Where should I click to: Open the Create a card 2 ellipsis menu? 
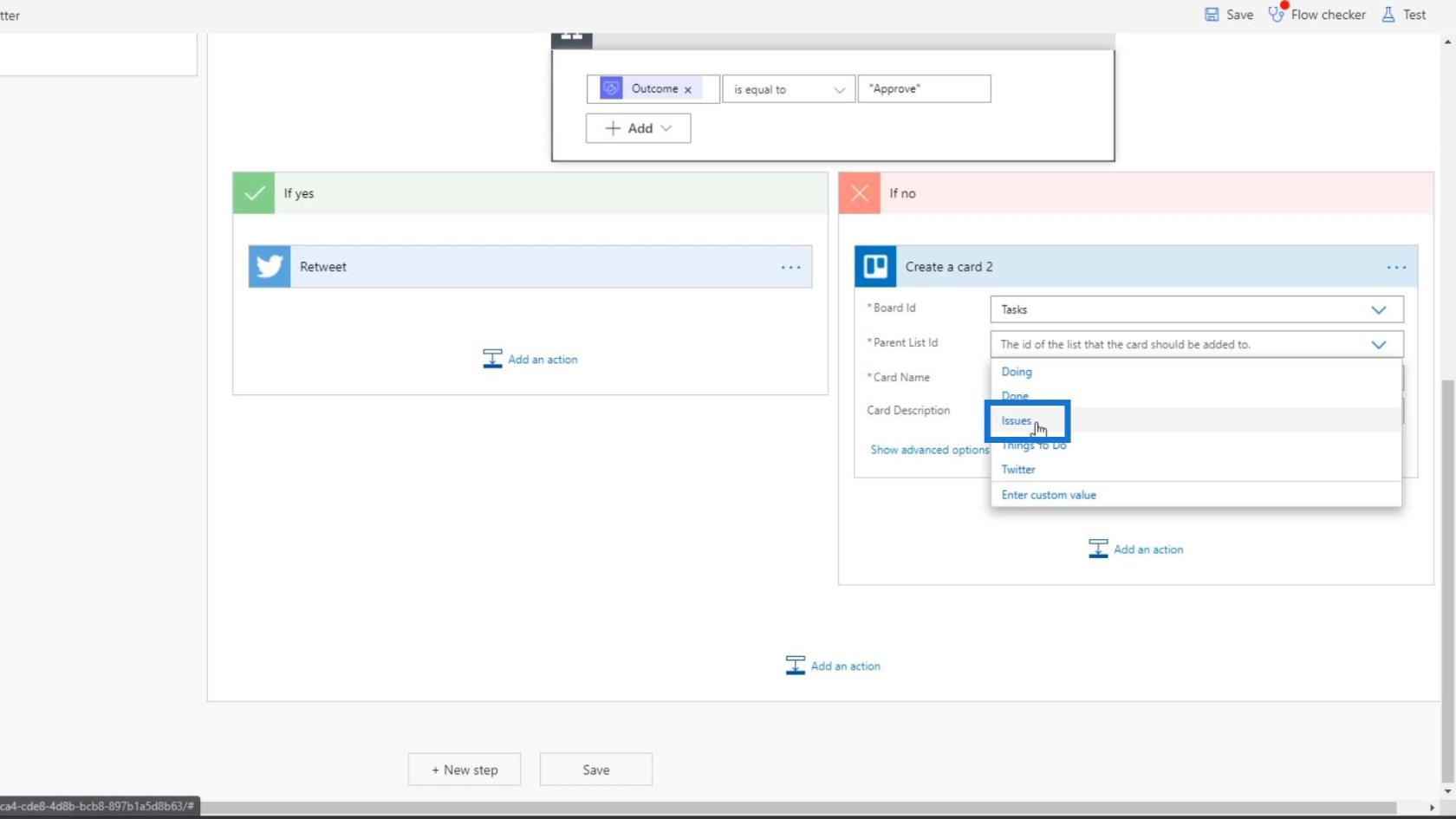click(x=1396, y=267)
